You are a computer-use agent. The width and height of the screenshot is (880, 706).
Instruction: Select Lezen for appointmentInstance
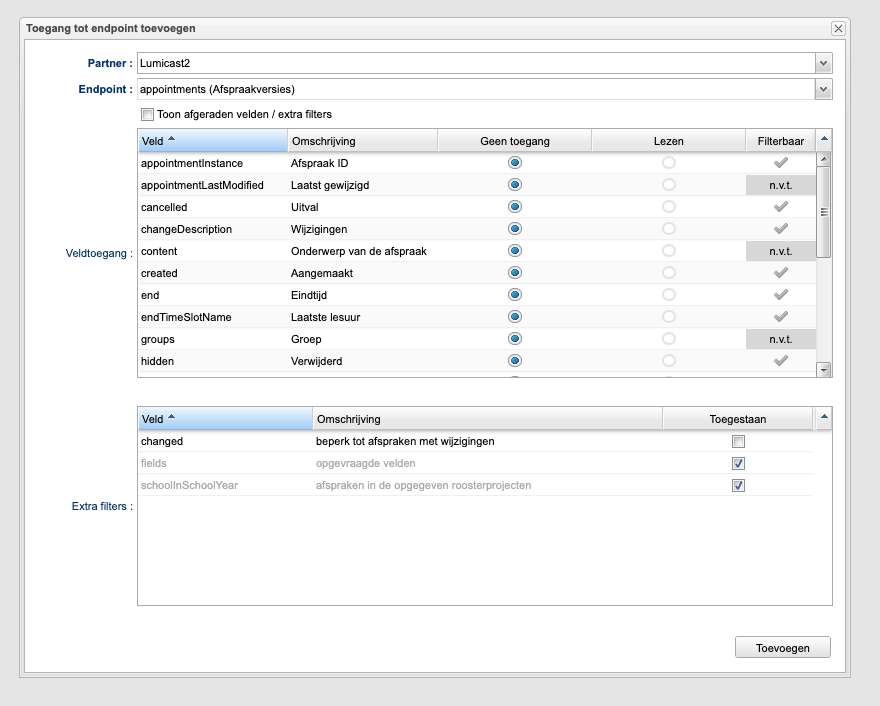pos(668,163)
